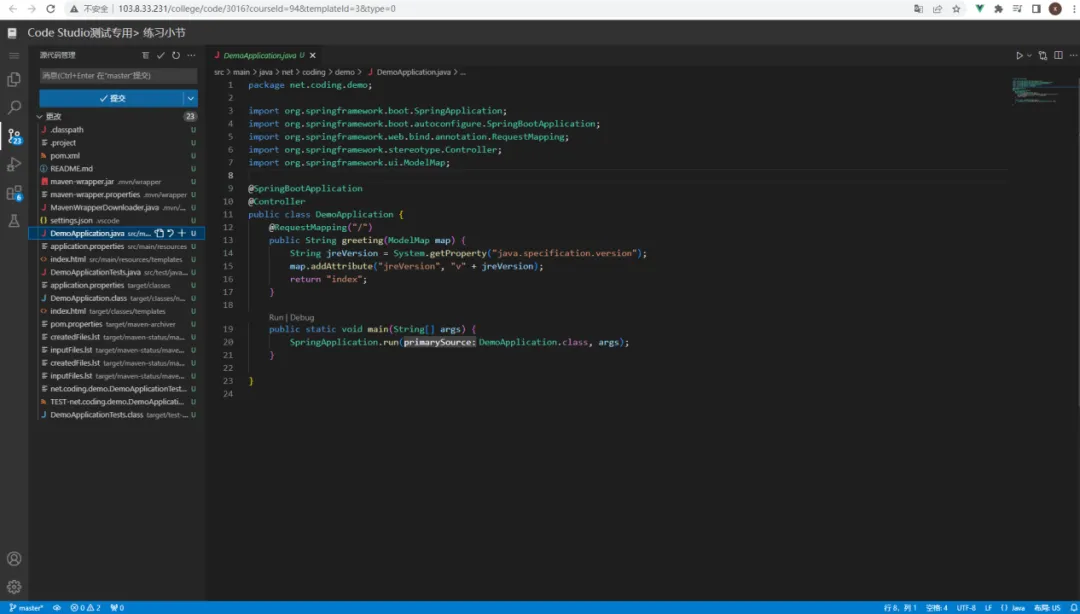Click the open file icon on DemoApplication.java row
Viewport: 1080px width, 614px height.
[159, 234]
